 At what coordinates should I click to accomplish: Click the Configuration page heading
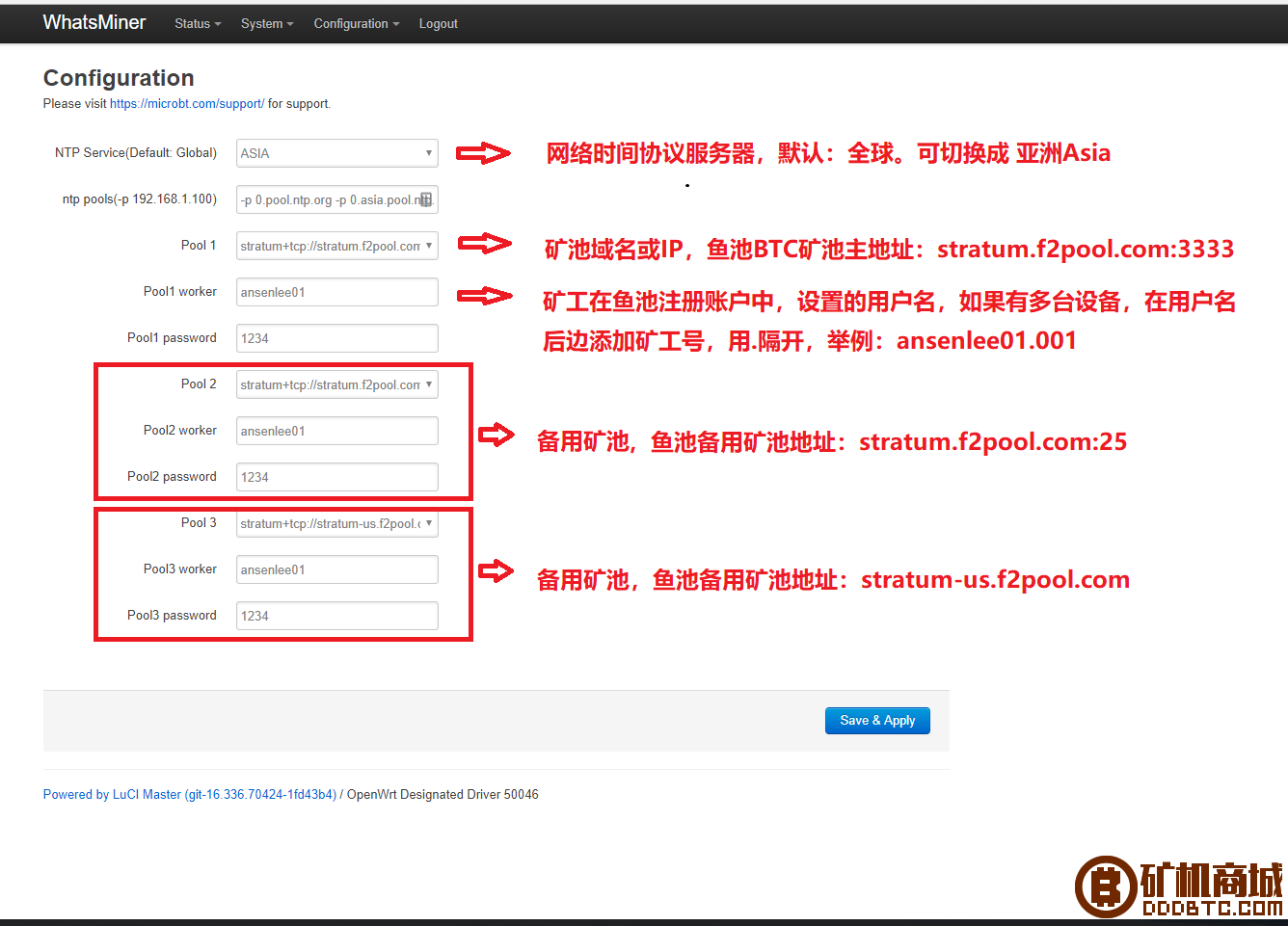coord(119,78)
